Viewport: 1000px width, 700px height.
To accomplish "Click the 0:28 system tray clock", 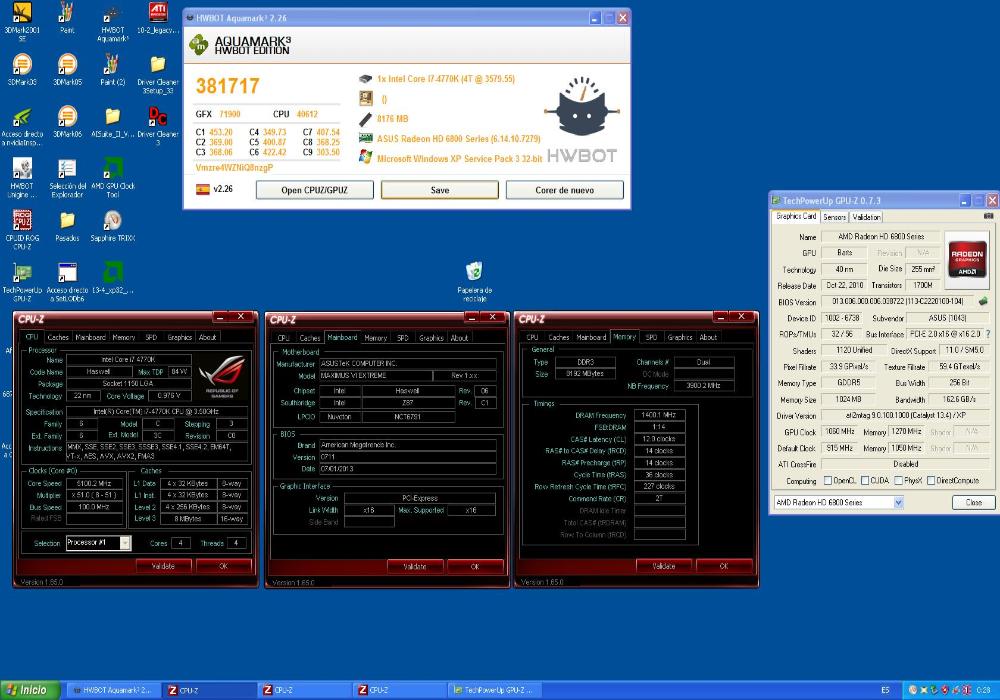I will click(x=983, y=690).
